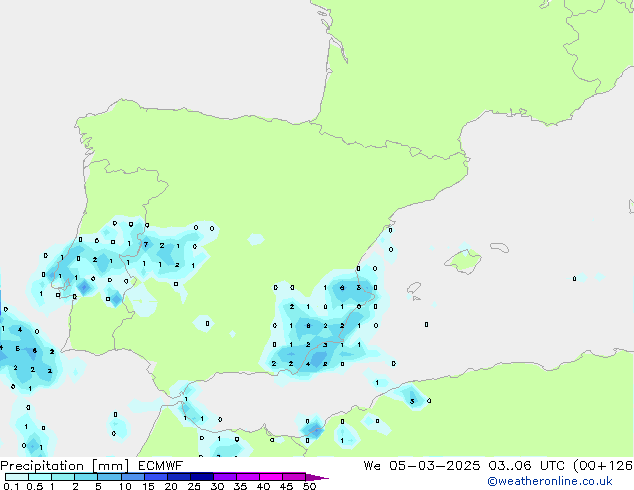Pick the 5–10 mm legend color box
This screenshot has height=490, width=634.
(x=109, y=477)
